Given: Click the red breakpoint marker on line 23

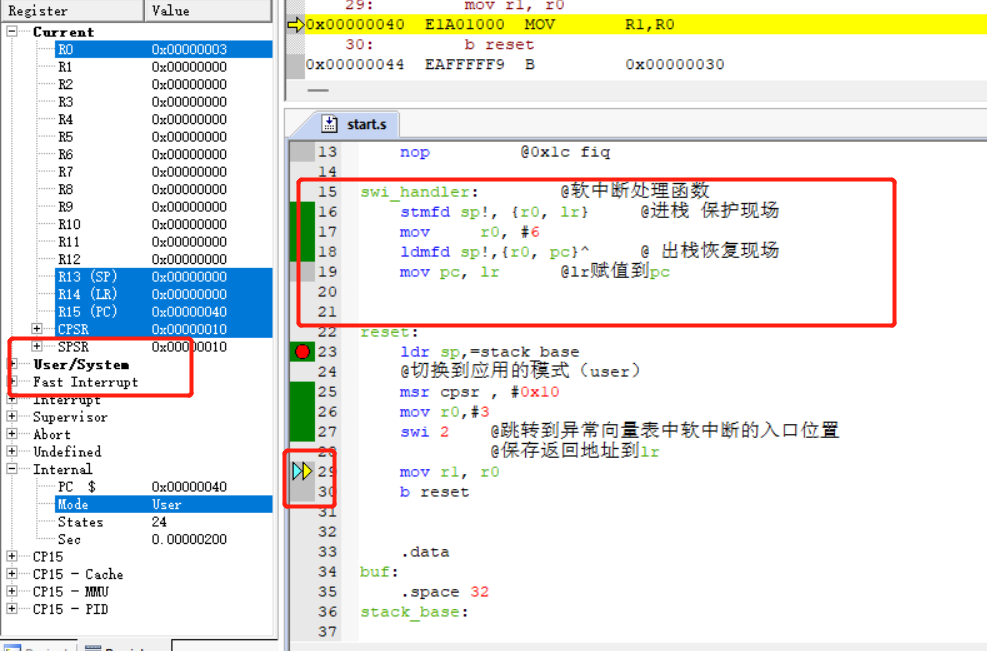Looking at the screenshot, I should click(x=302, y=352).
